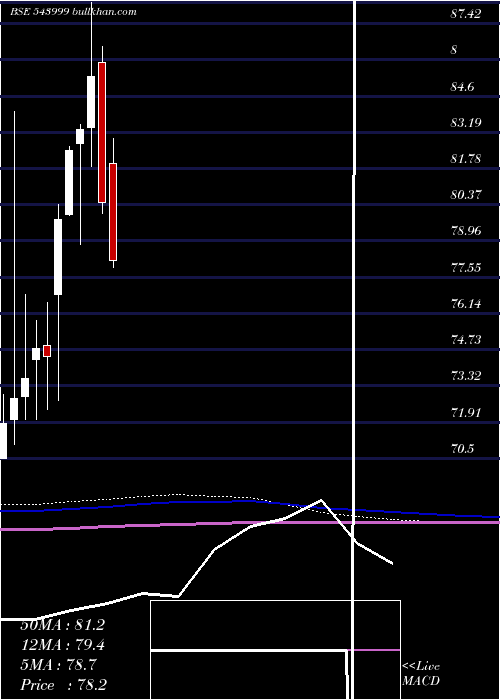Click the small red candlestick near 74.73
This screenshot has height=700, width=500.
point(47,351)
